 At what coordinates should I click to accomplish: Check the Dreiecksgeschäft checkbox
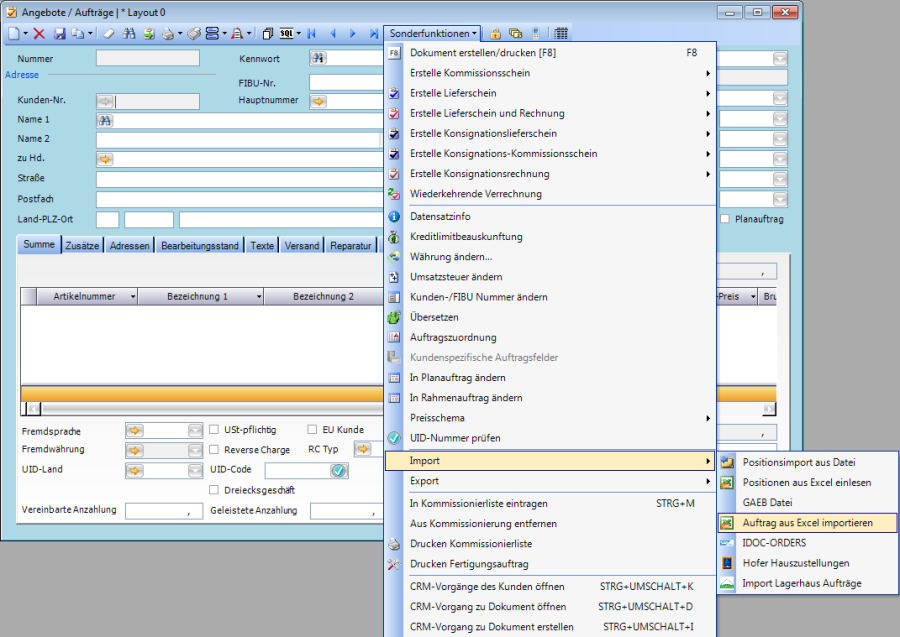[214, 490]
